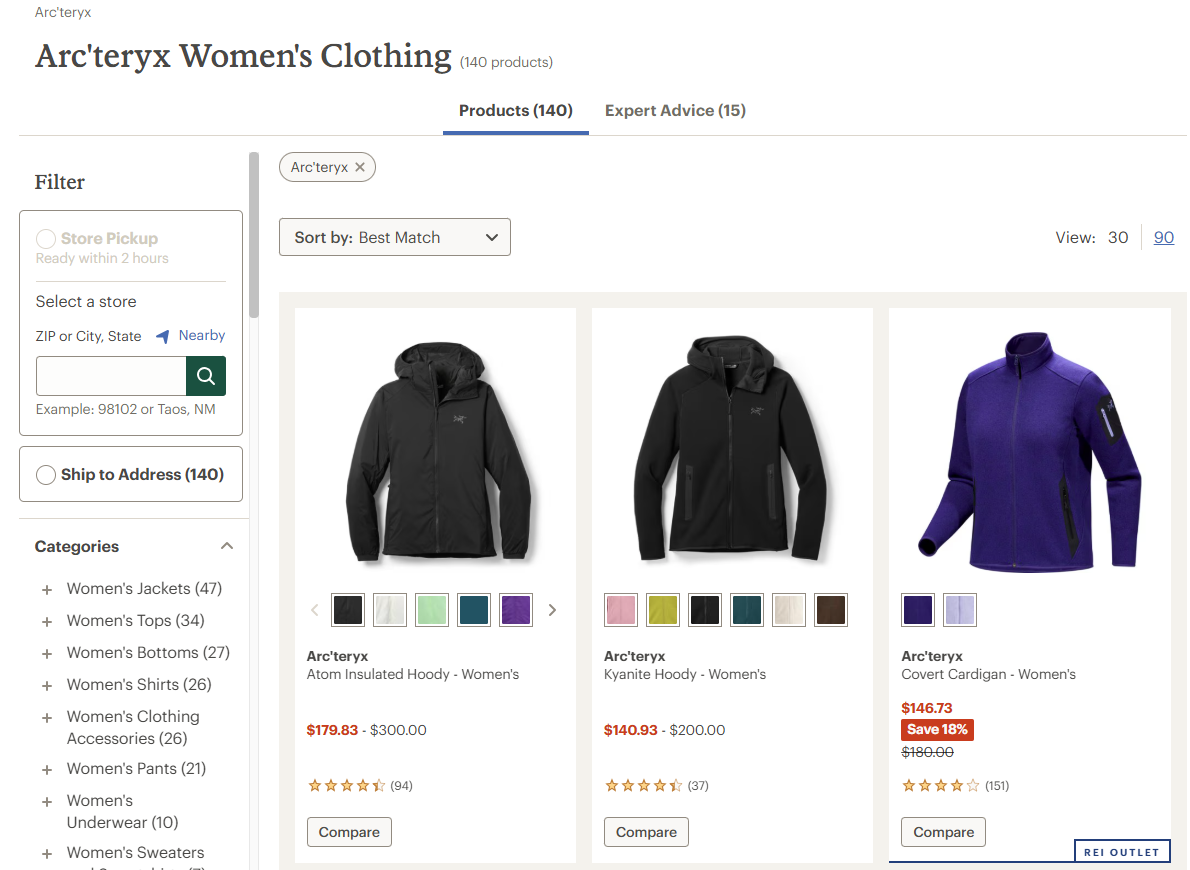1190x870 pixels.
Task: Pick the pink swatch for Kyanite Hoody
Action: (621, 610)
